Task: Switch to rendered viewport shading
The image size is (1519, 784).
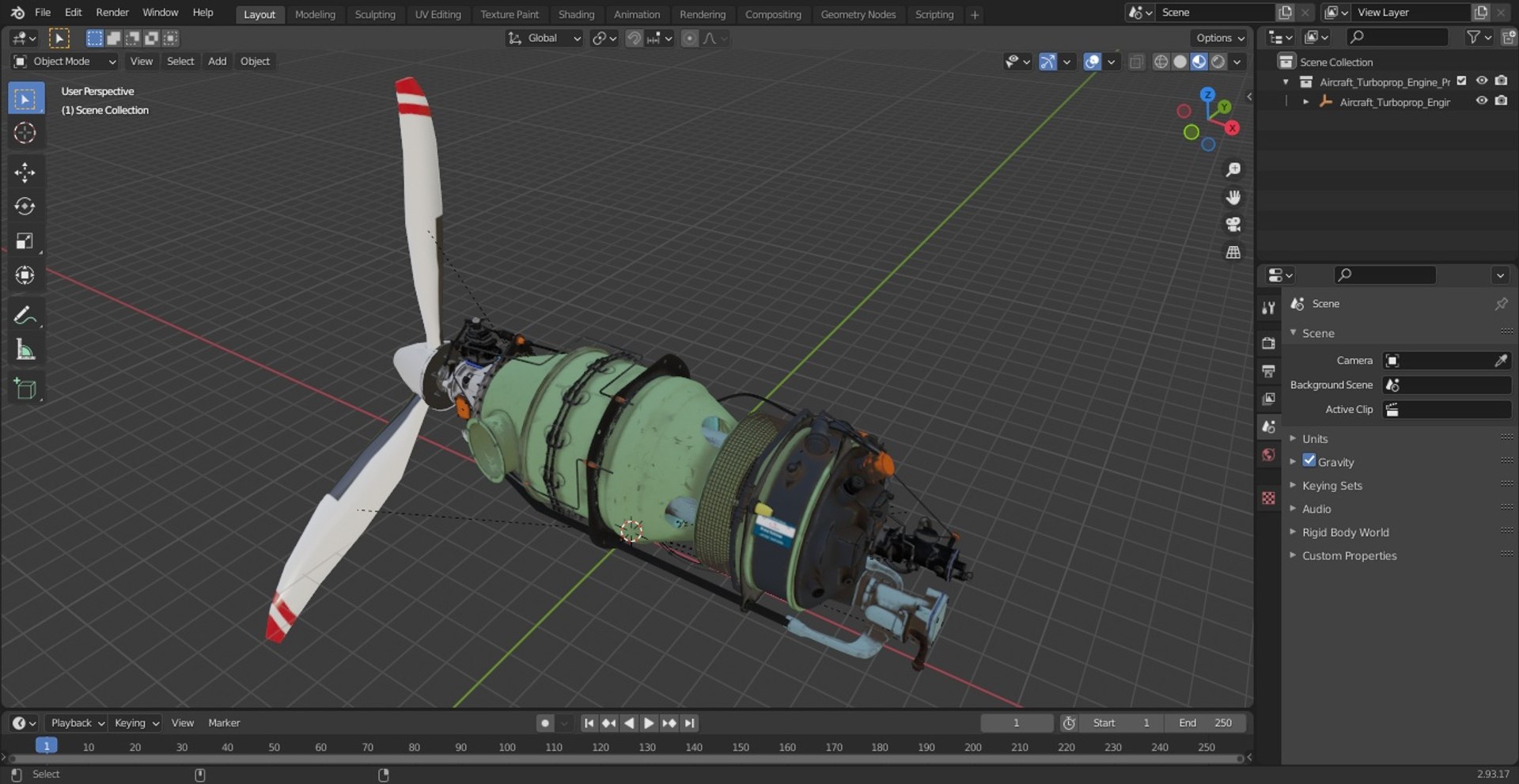Action: click(1218, 62)
